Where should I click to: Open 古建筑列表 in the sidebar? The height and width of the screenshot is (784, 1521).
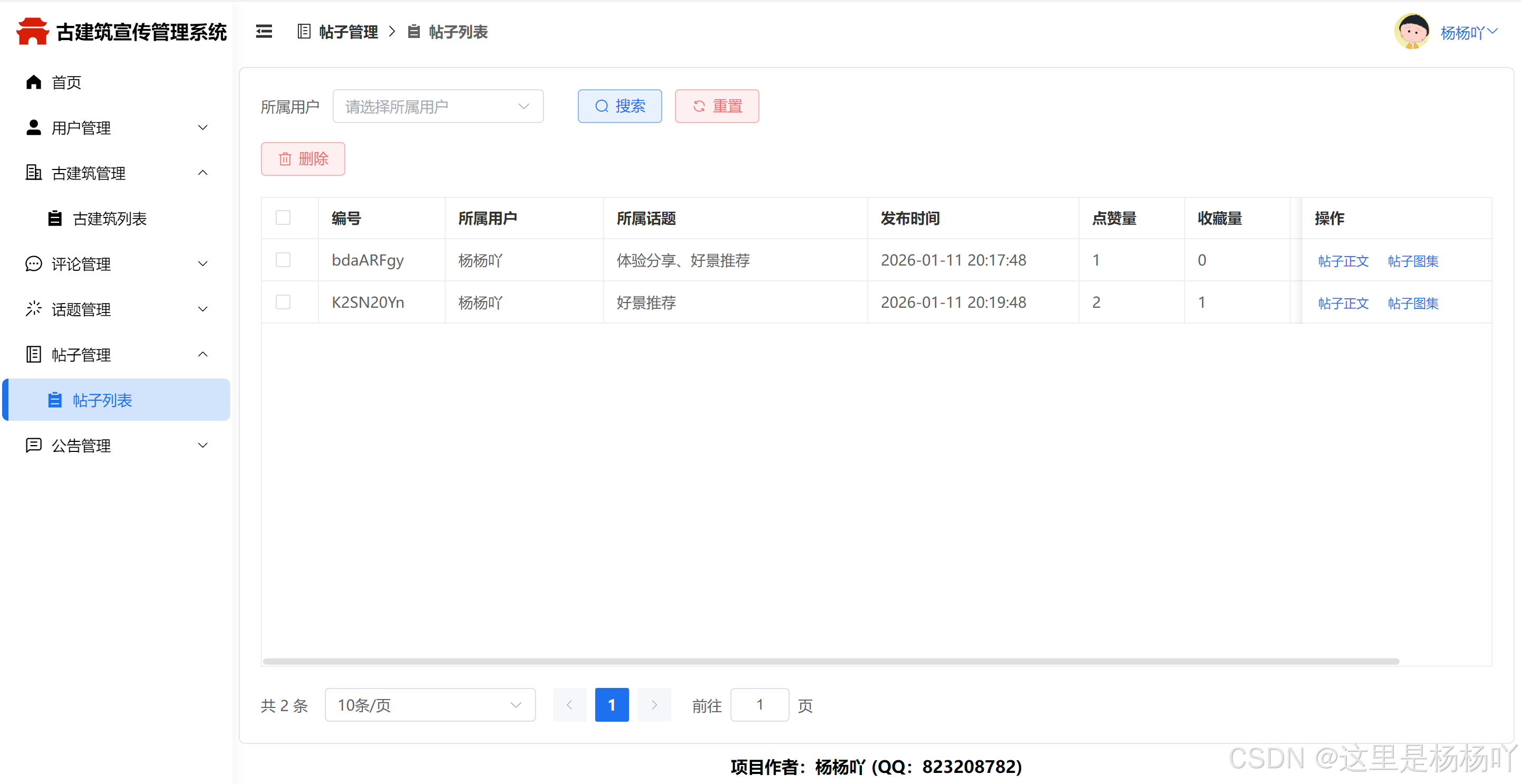click(110, 219)
